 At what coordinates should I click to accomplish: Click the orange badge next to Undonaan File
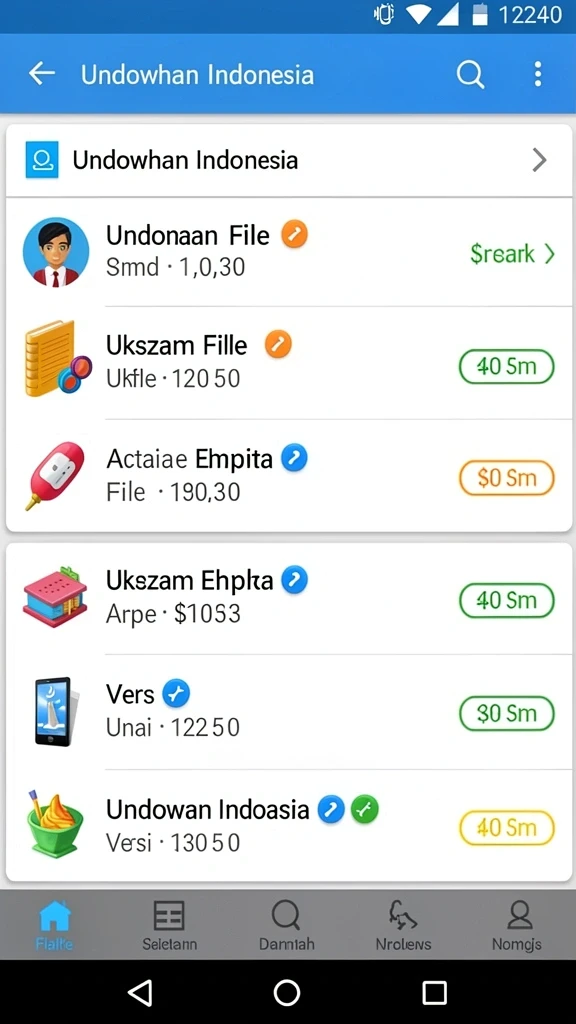tap(295, 234)
